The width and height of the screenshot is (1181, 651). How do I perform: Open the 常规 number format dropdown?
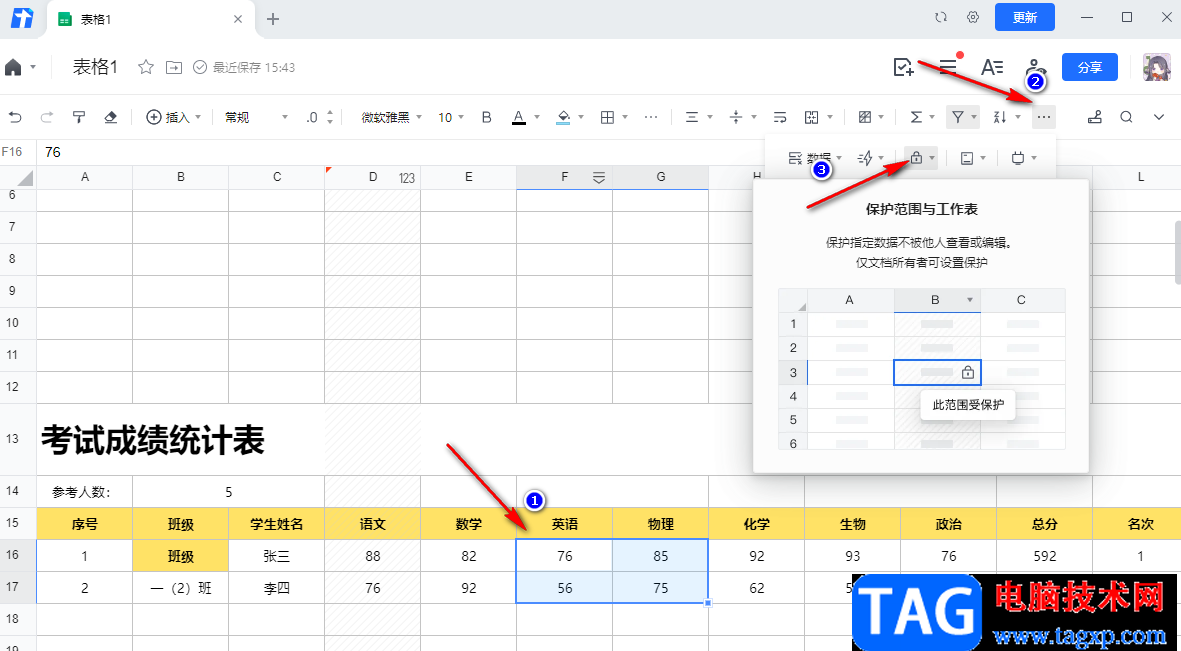pyautogui.click(x=256, y=117)
